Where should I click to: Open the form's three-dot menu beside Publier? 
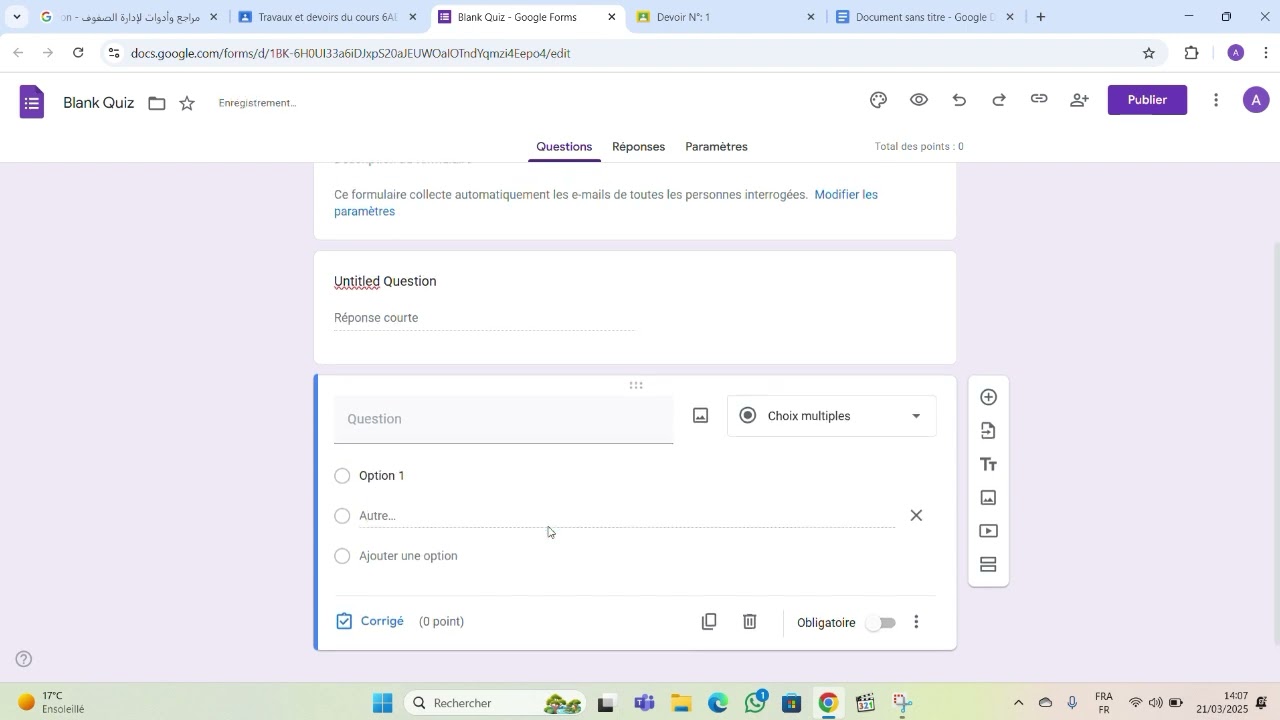pyautogui.click(x=1216, y=100)
